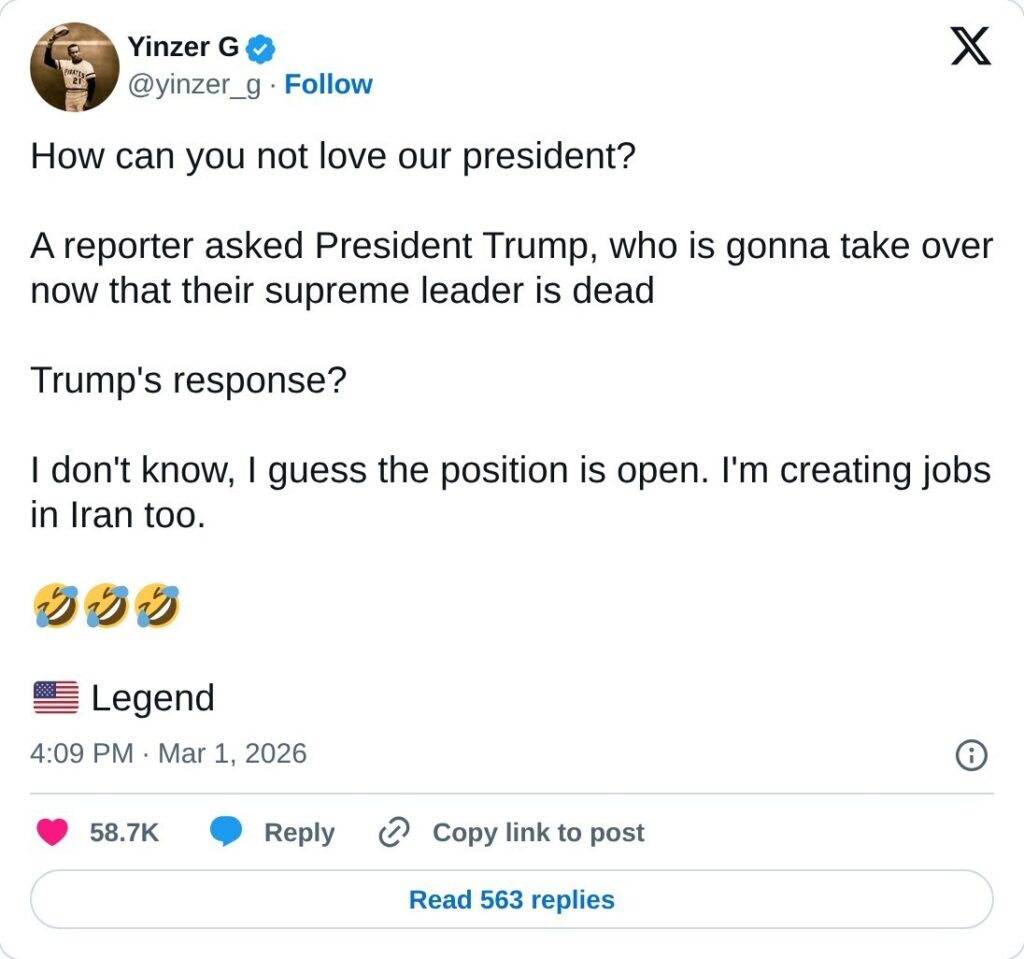The image size is (1024, 959).
Task: Open Yinzer G's profile picture
Action: tap(75, 67)
